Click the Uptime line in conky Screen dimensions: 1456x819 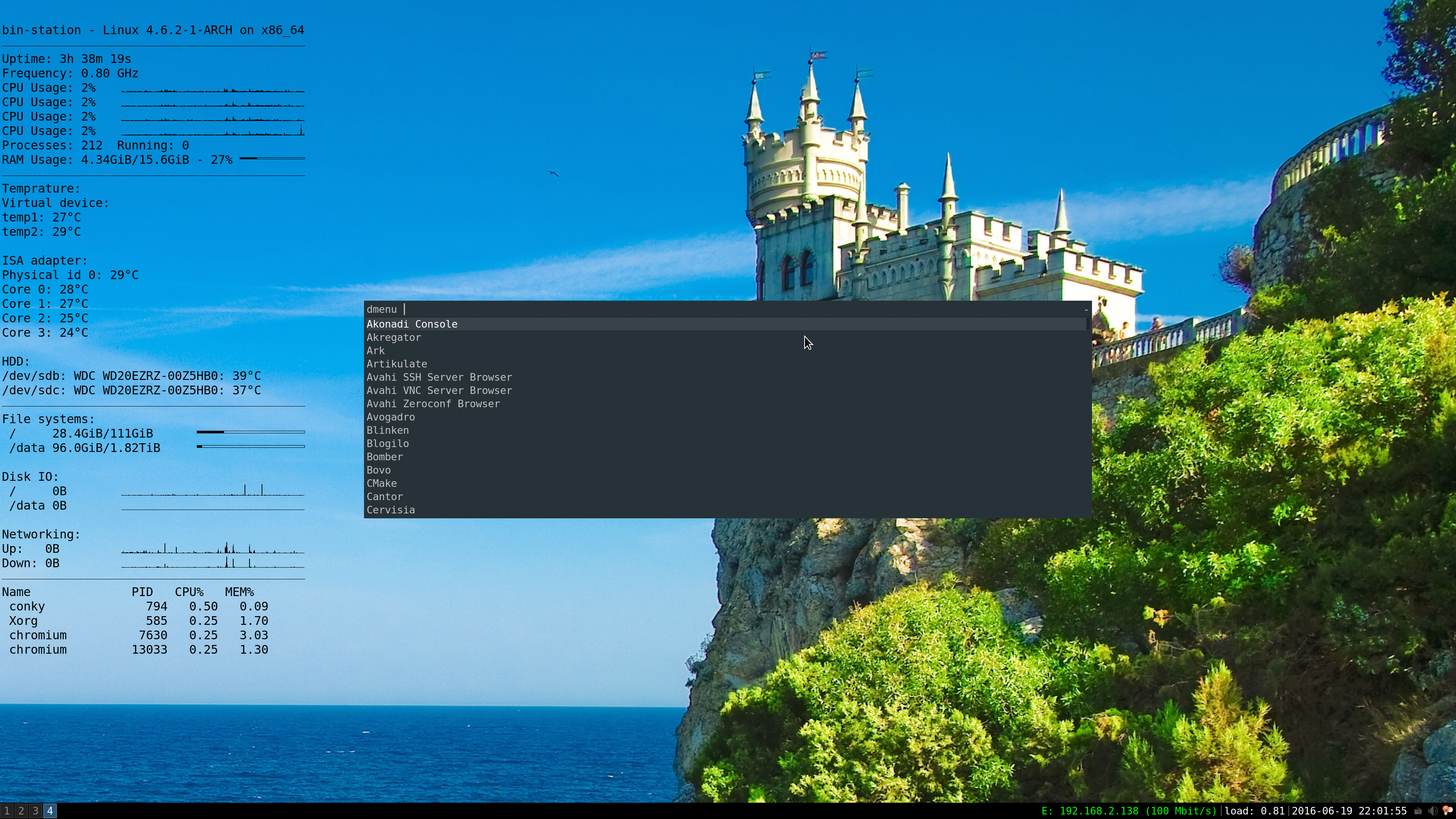67,59
